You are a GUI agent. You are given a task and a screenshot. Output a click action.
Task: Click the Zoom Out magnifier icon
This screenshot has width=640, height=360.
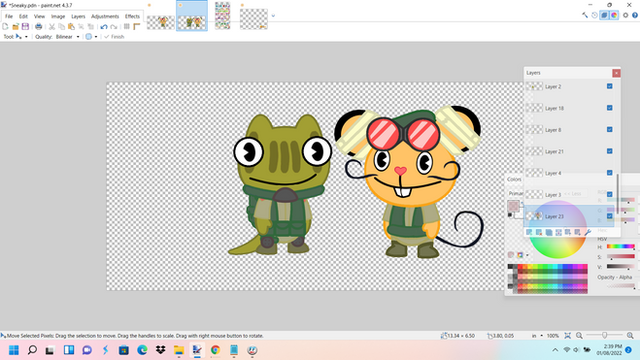tap(579, 336)
